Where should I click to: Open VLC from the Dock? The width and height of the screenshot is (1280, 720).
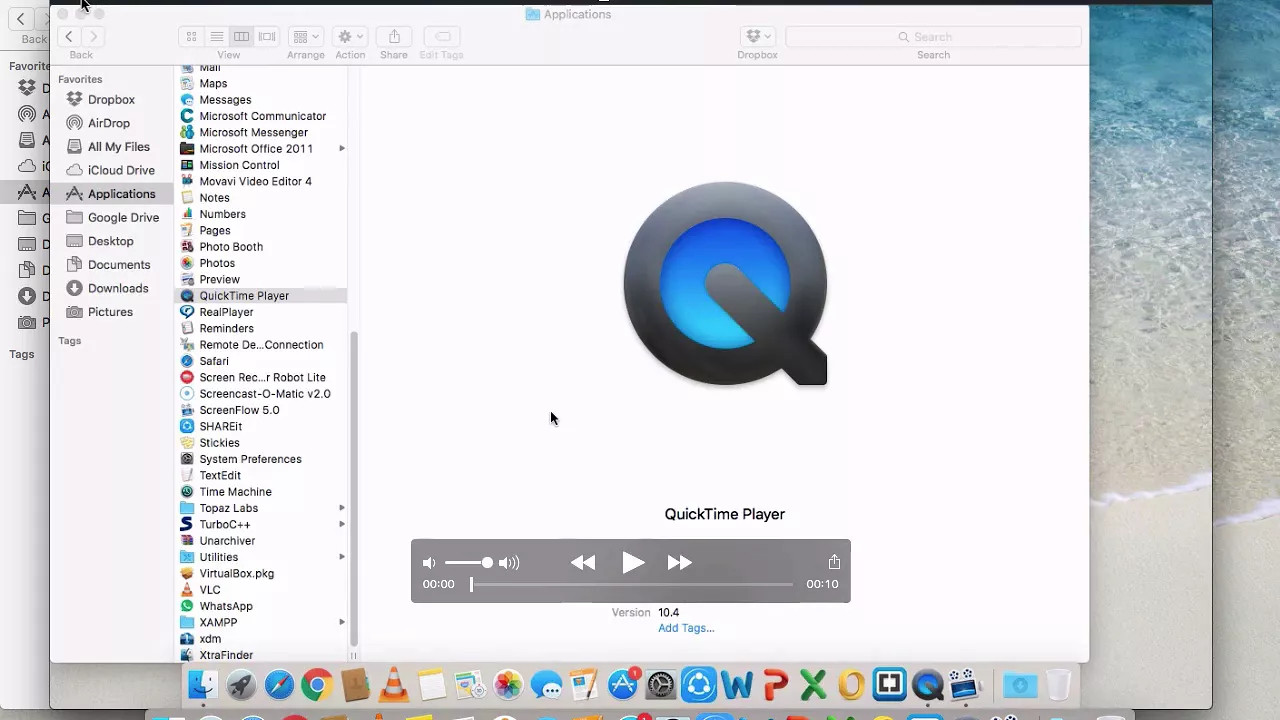point(394,685)
